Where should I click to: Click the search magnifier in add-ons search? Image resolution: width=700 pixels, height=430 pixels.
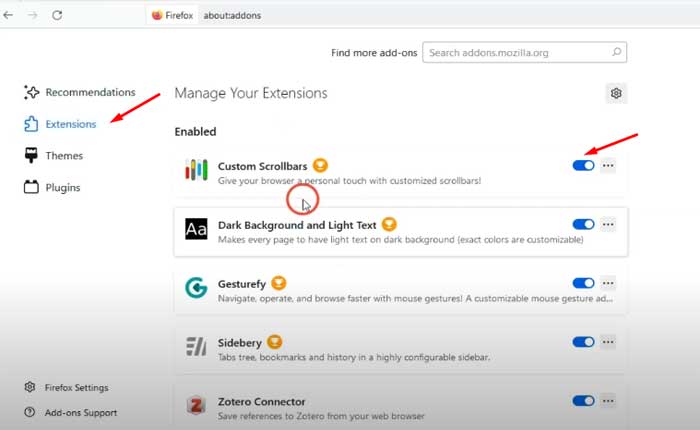[x=617, y=52]
